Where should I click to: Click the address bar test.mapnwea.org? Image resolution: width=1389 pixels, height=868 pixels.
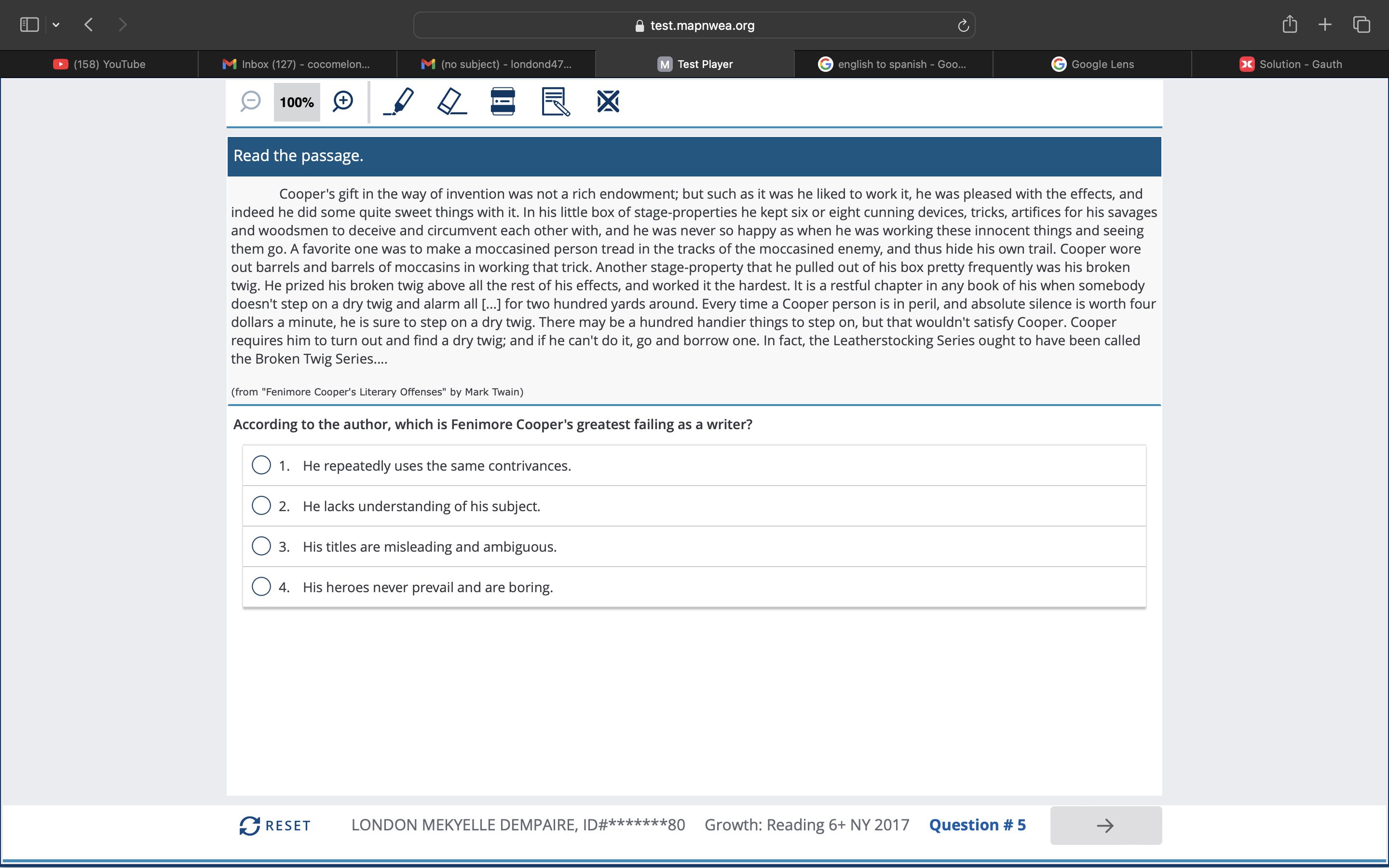point(694,25)
